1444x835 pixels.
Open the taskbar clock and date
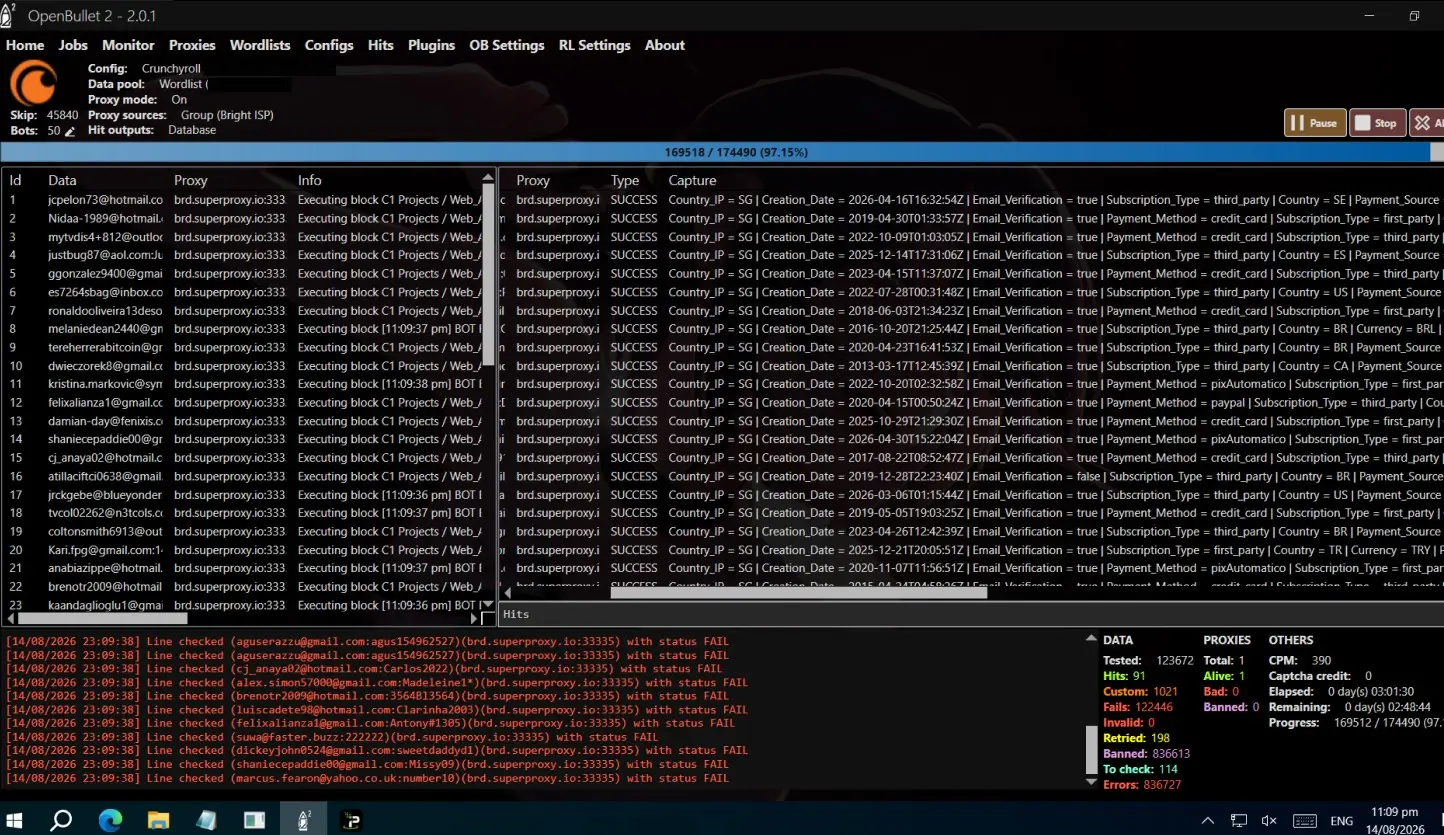click(x=1395, y=821)
